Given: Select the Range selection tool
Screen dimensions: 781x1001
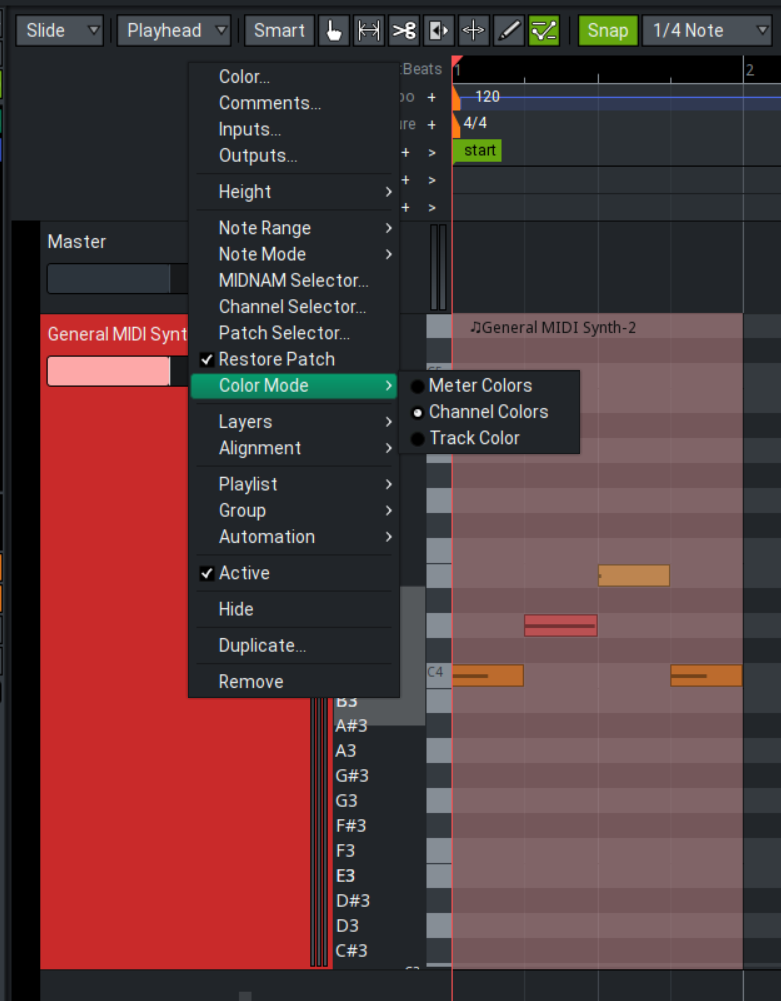Looking at the screenshot, I should pyautogui.click(x=369, y=31).
